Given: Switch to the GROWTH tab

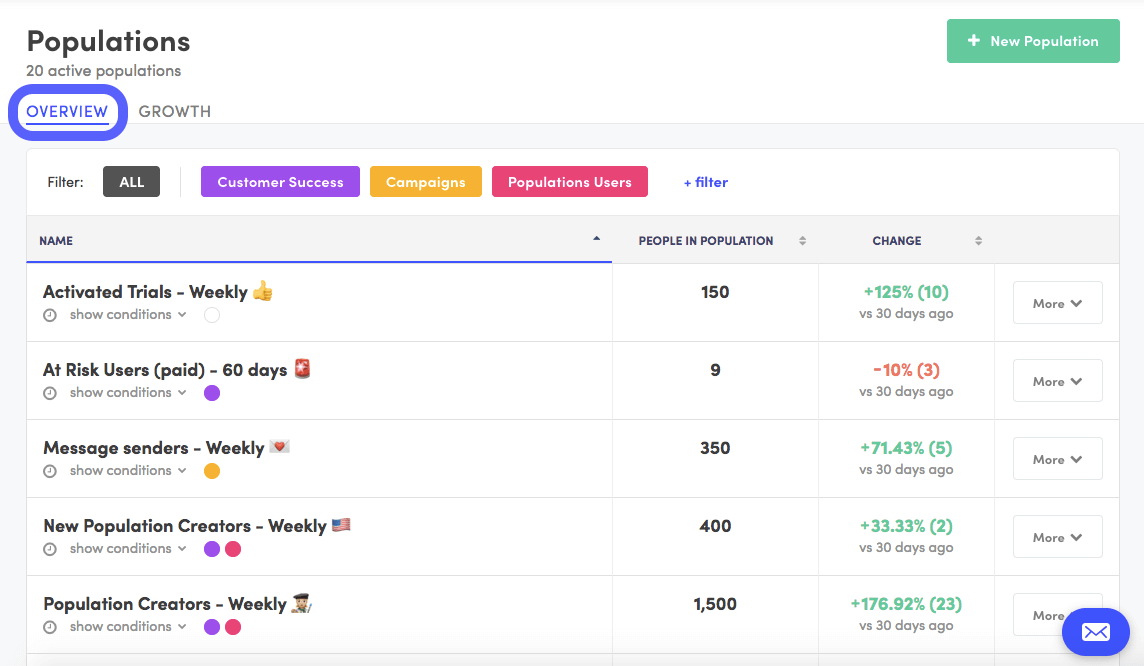Looking at the screenshot, I should 175,111.
